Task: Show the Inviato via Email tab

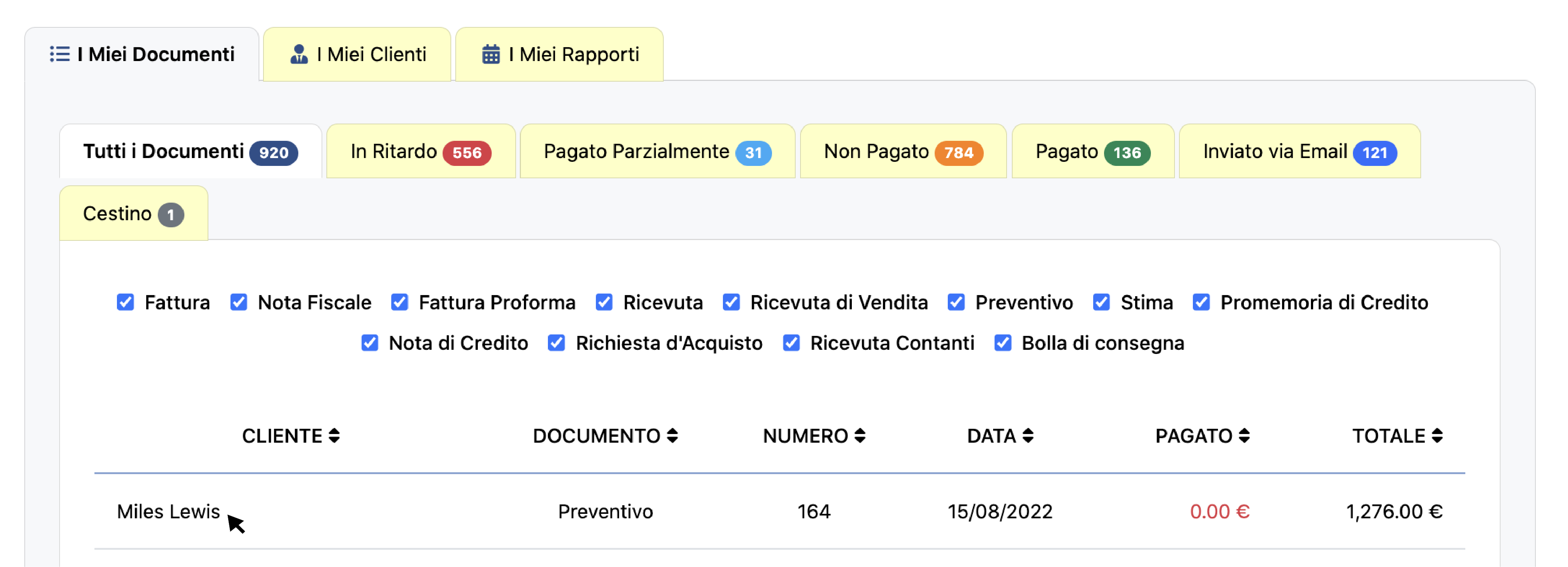Action: [x=1300, y=151]
